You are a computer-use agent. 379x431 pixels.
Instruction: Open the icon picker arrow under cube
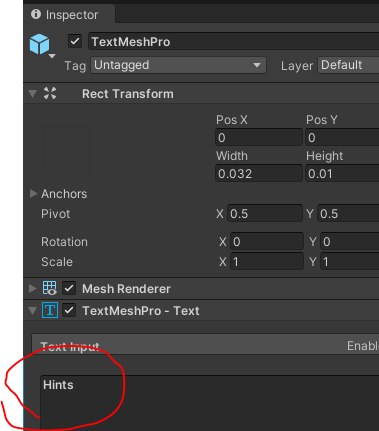[52, 56]
